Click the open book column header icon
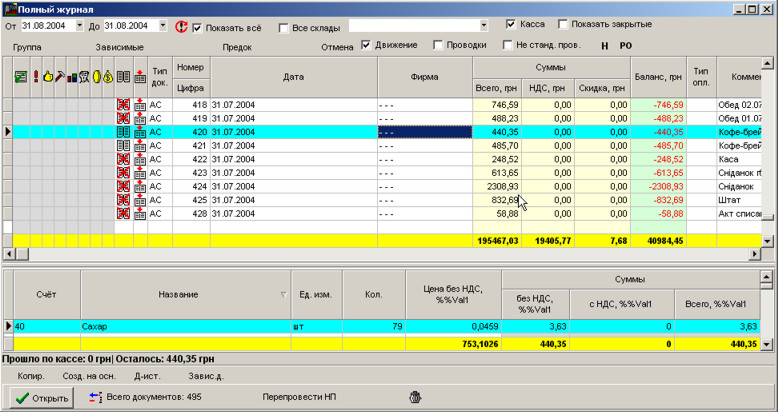The width and height of the screenshot is (778, 412). (x=123, y=77)
